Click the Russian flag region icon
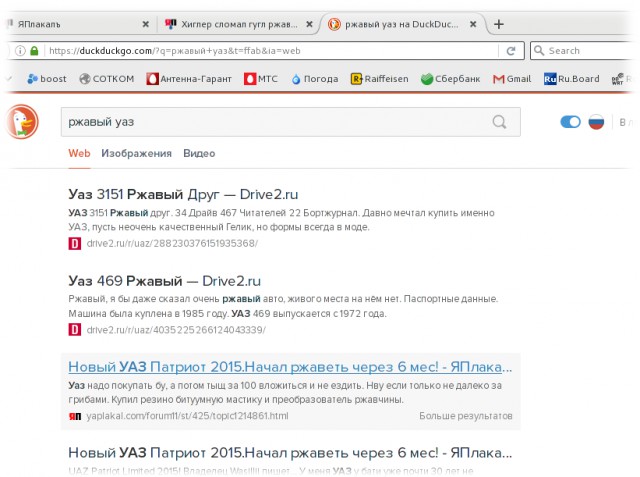Image resolution: width=640 pixels, height=477 pixels. [596, 122]
